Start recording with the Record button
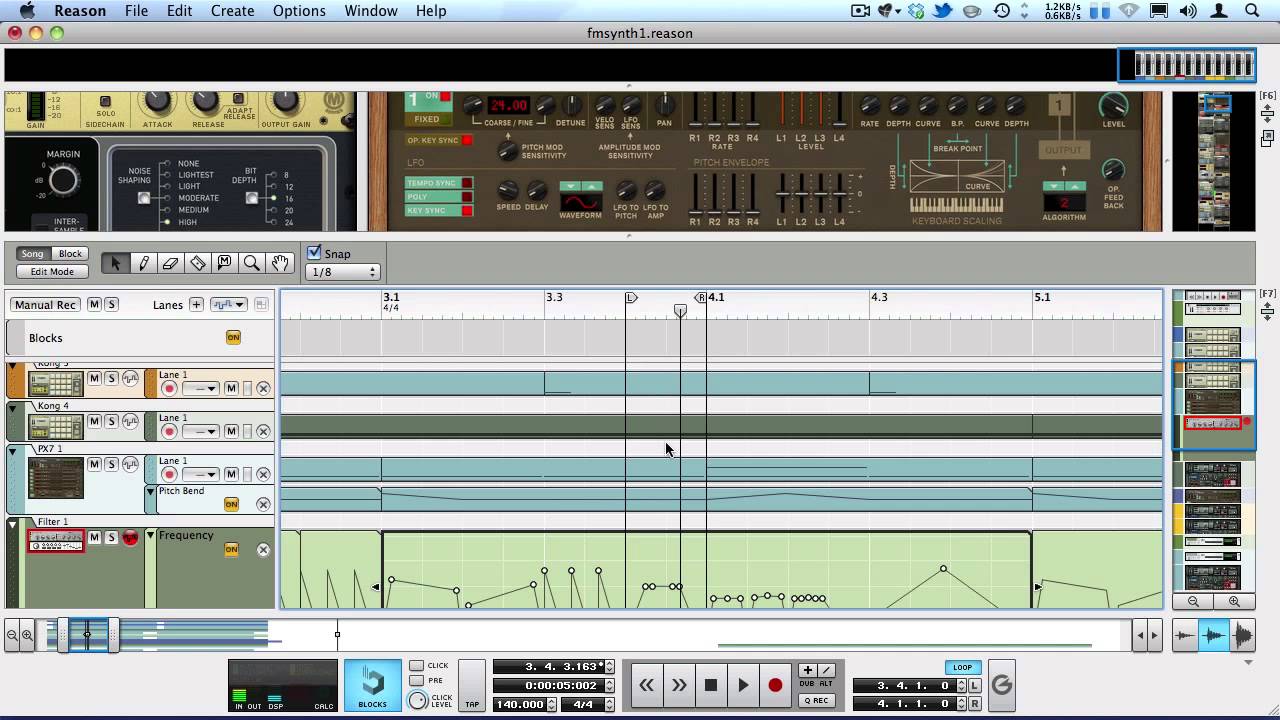The image size is (1280, 720). pos(775,685)
